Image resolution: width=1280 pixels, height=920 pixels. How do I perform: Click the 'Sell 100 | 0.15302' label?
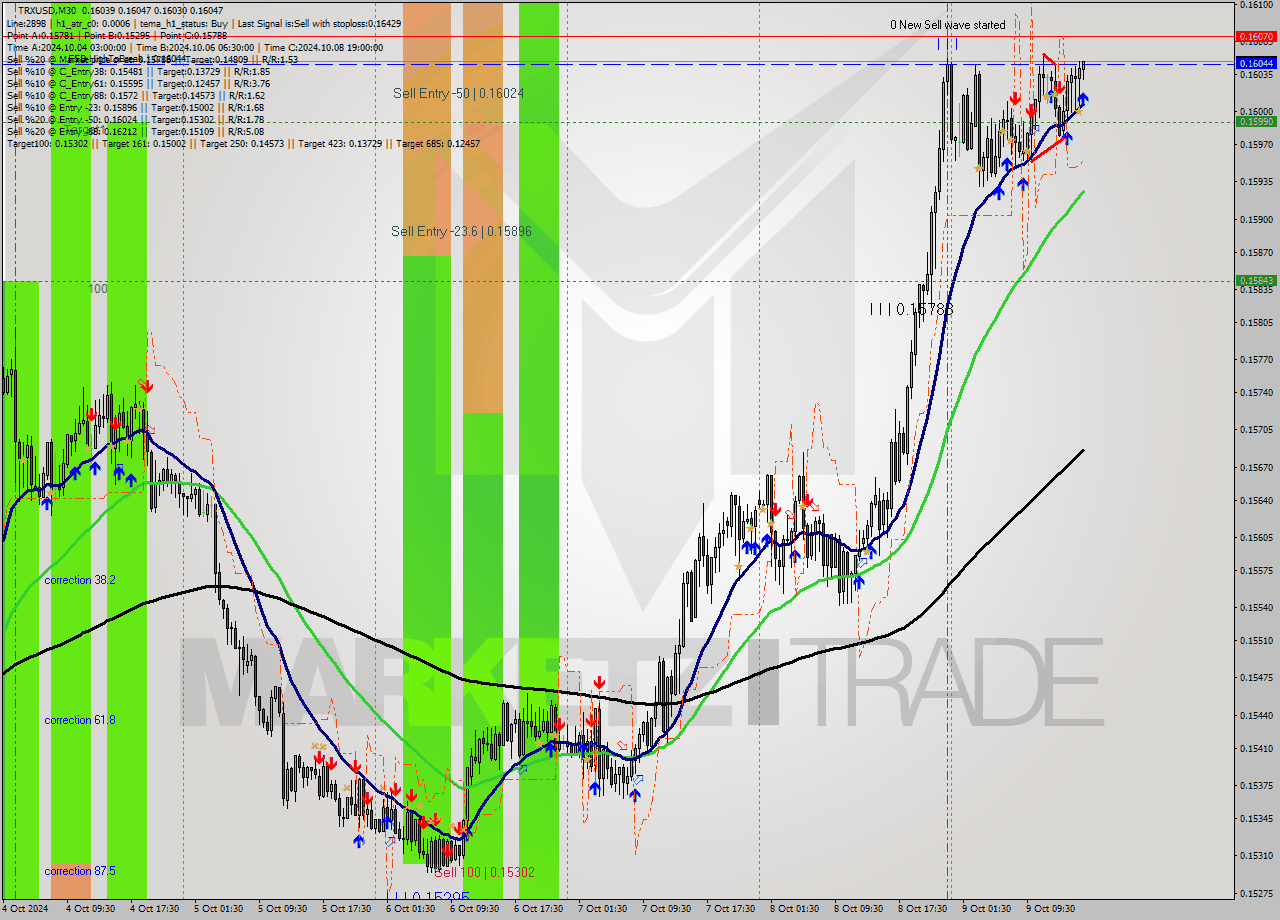point(484,872)
